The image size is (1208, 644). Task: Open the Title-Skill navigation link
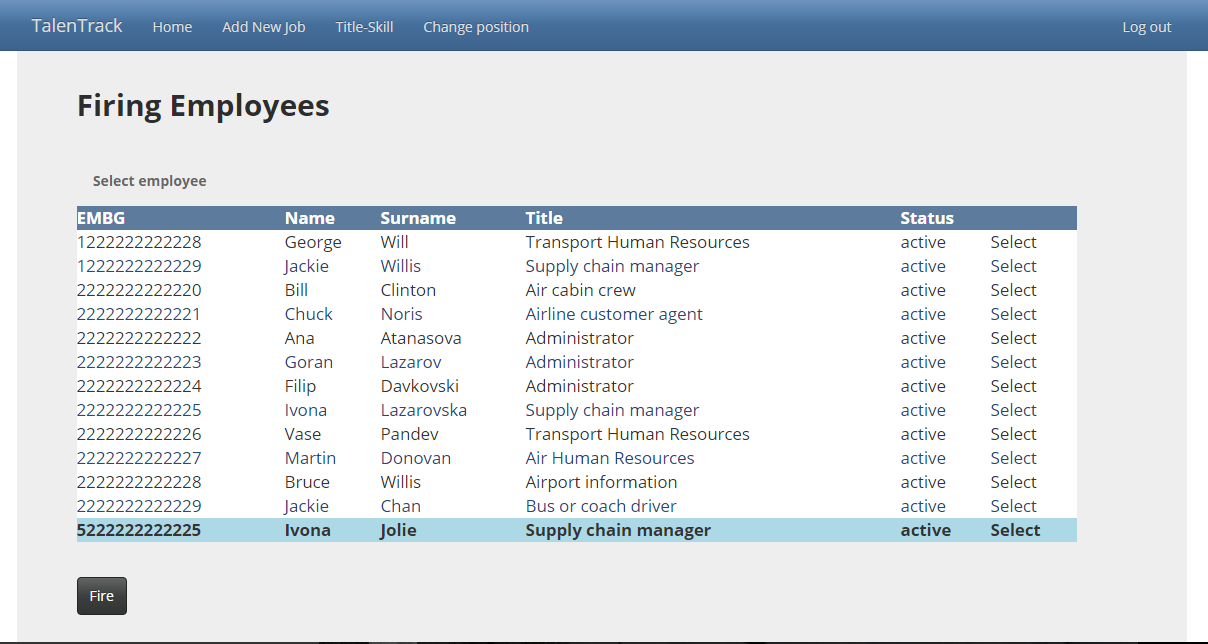point(364,27)
